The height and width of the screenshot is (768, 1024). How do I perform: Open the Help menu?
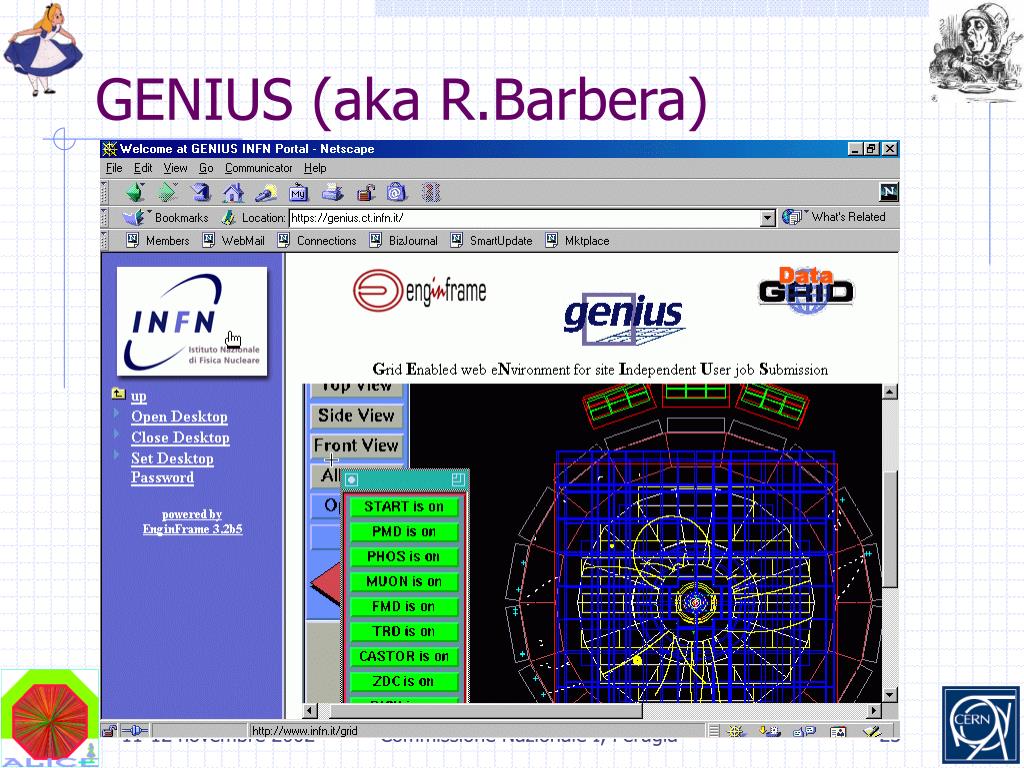pyautogui.click(x=315, y=168)
